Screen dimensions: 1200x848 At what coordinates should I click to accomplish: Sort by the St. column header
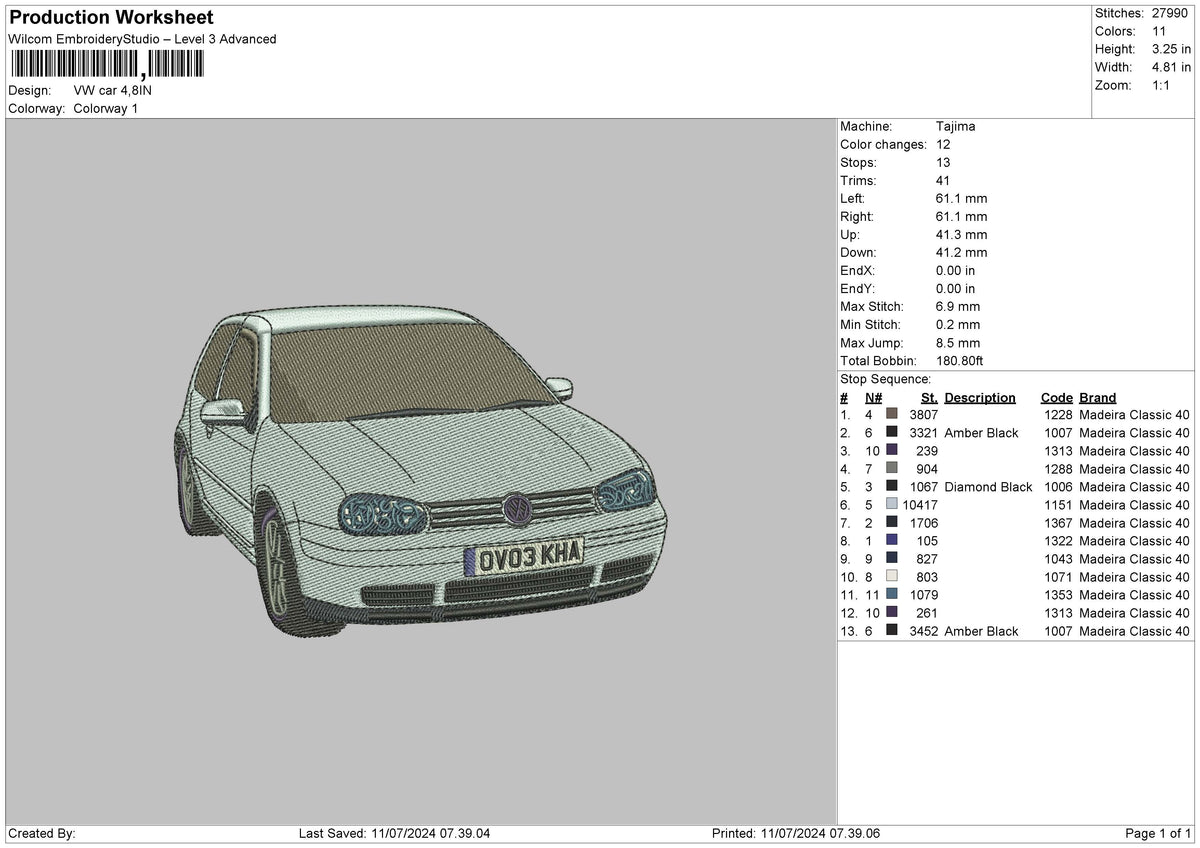[928, 397]
